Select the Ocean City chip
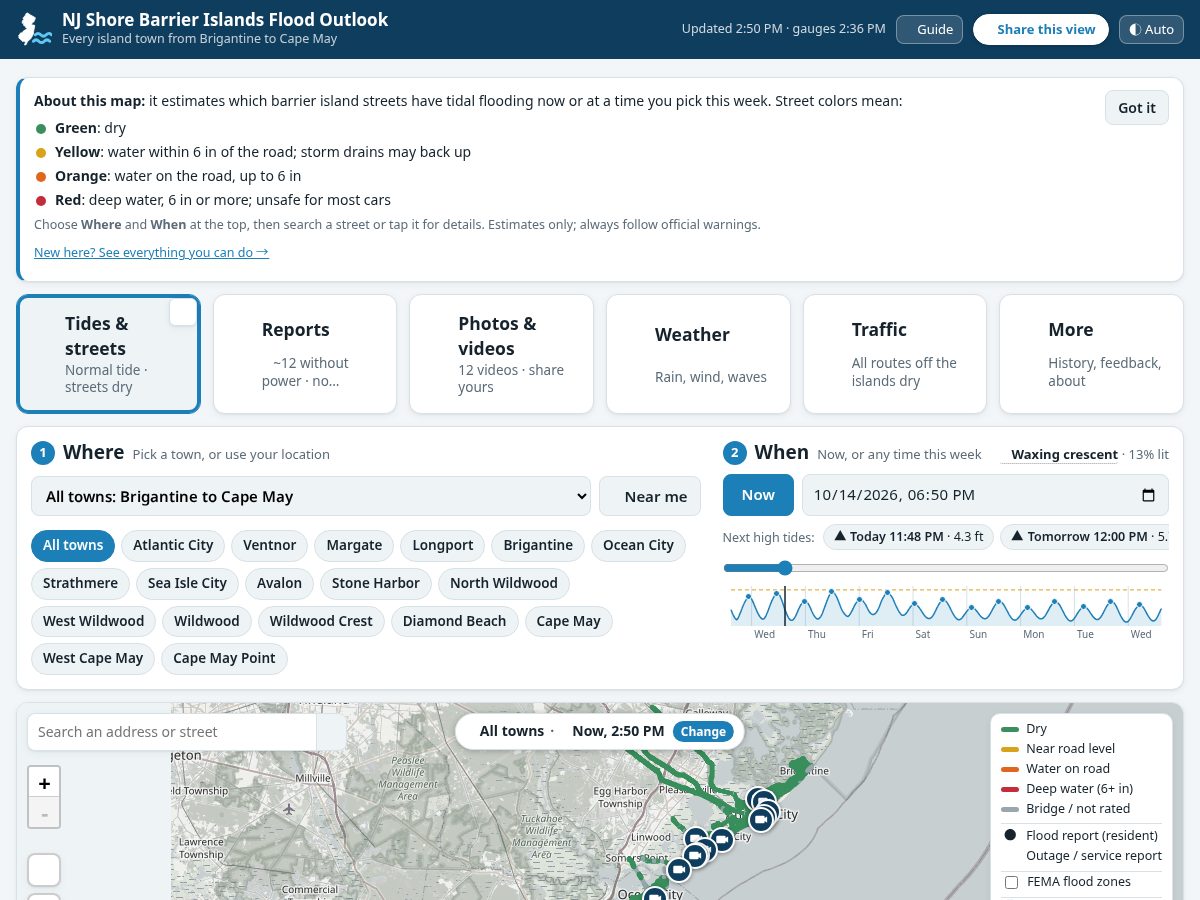This screenshot has width=1200, height=900. point(638,545)
